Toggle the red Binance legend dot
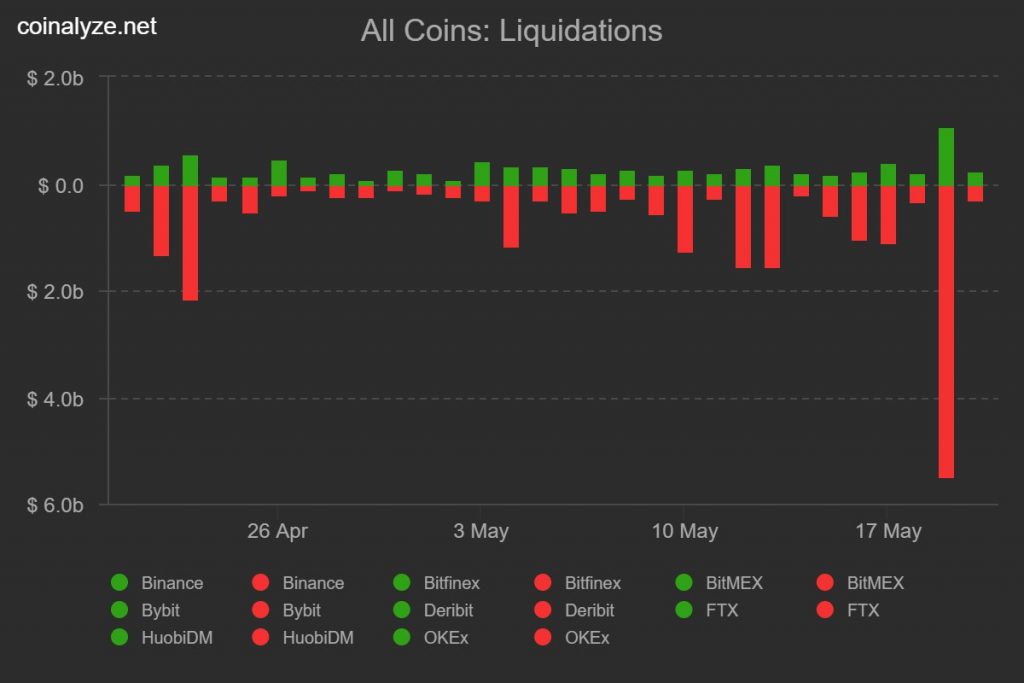Screen dimensions: 1024x683 262,583
